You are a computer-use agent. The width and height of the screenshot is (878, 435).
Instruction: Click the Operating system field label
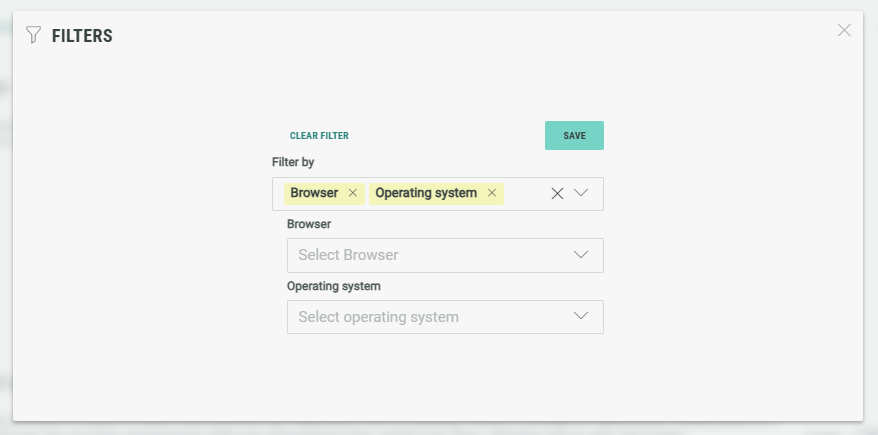click(x=334, y=286)
